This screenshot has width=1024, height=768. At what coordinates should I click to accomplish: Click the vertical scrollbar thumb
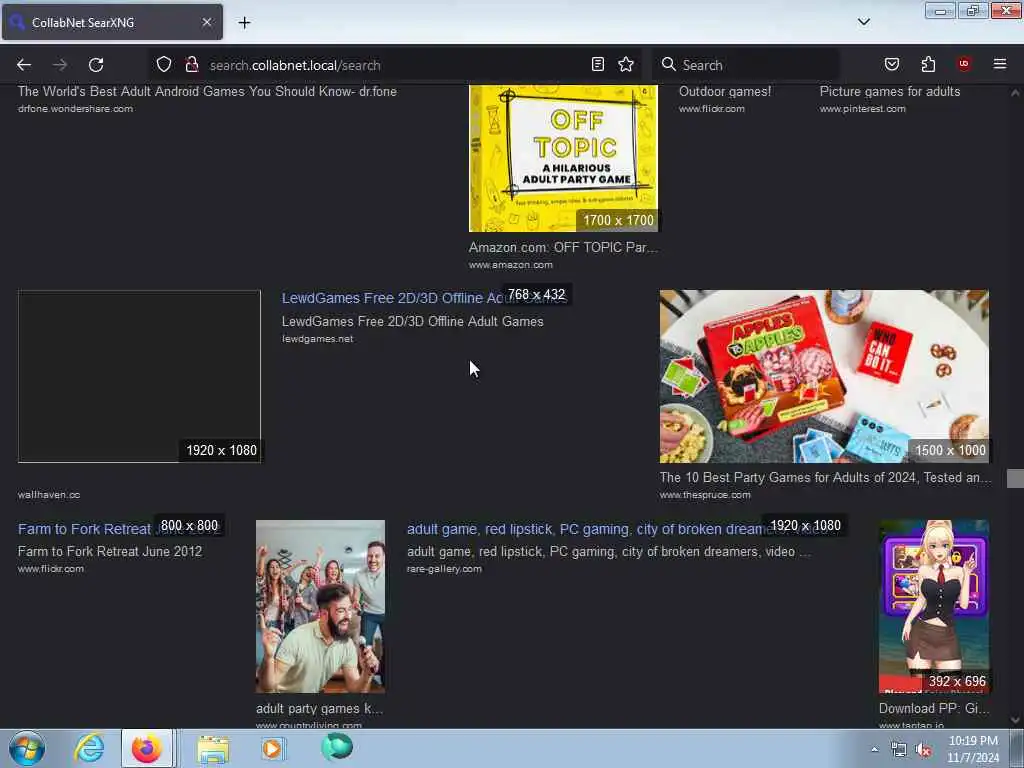1015,478
